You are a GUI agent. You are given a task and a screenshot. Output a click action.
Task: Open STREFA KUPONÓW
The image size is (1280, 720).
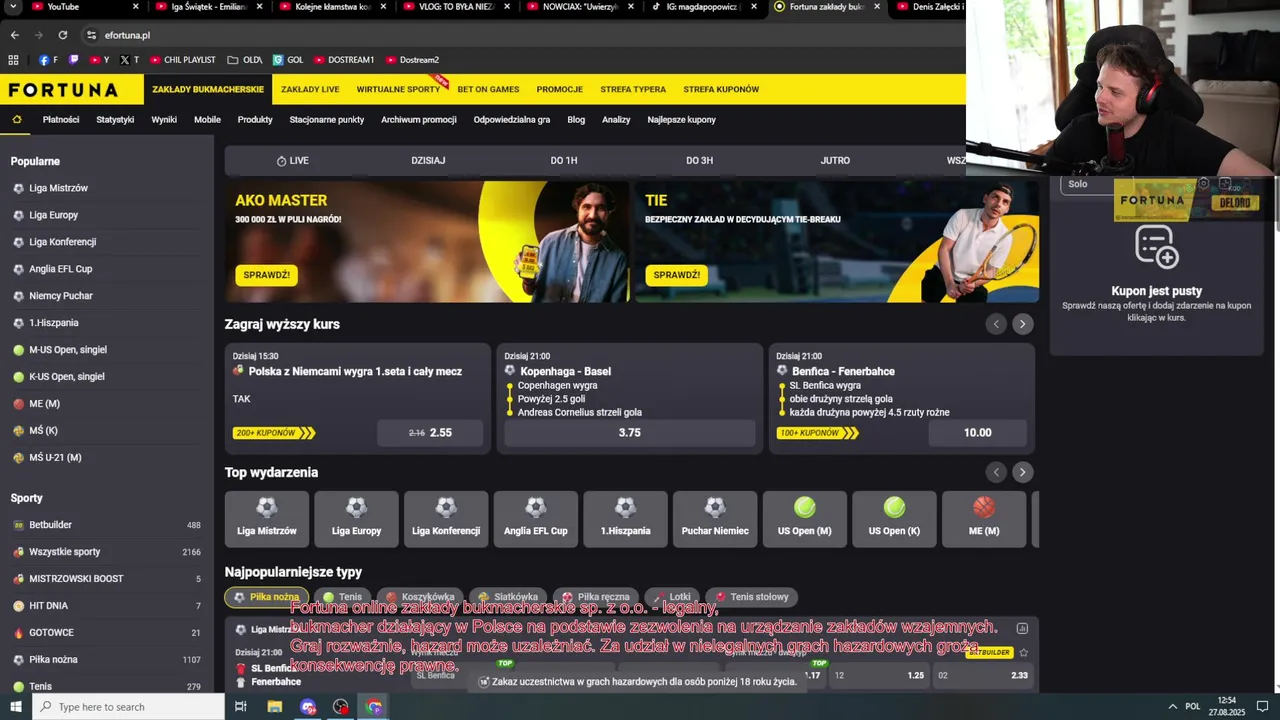click(x=721, y=89)
